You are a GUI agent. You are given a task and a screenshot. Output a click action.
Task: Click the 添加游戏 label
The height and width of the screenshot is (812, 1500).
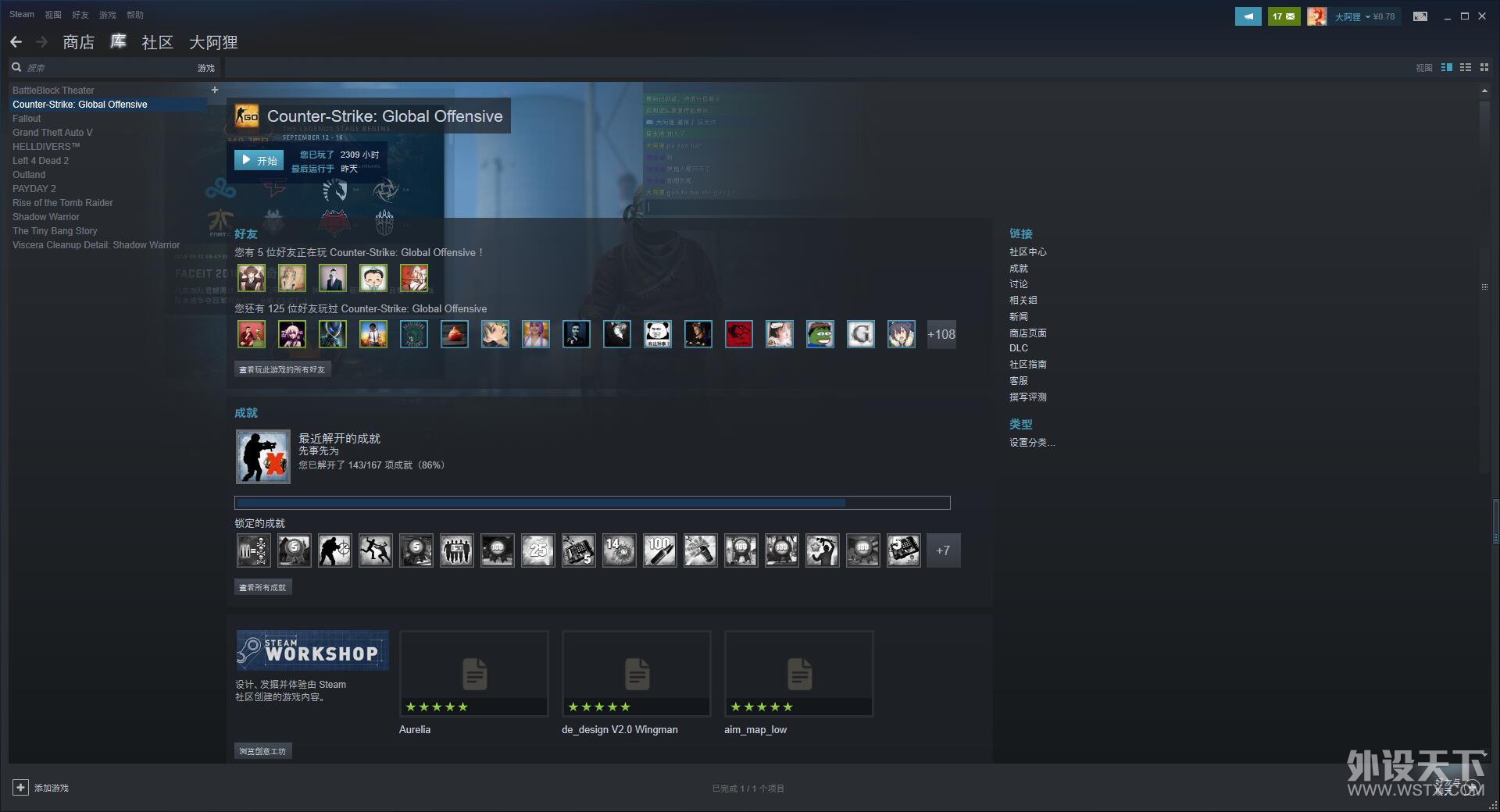[x=52, y=788]
